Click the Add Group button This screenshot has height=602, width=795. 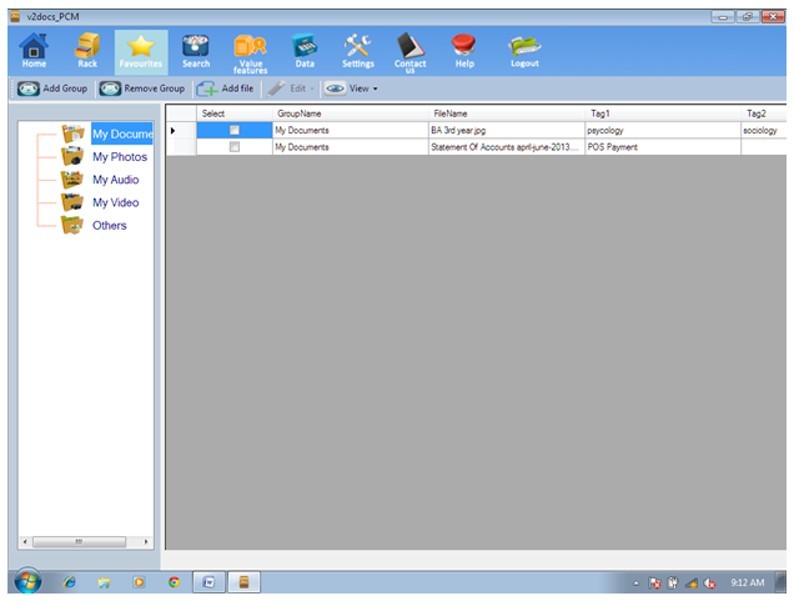(x=53, y=89)
